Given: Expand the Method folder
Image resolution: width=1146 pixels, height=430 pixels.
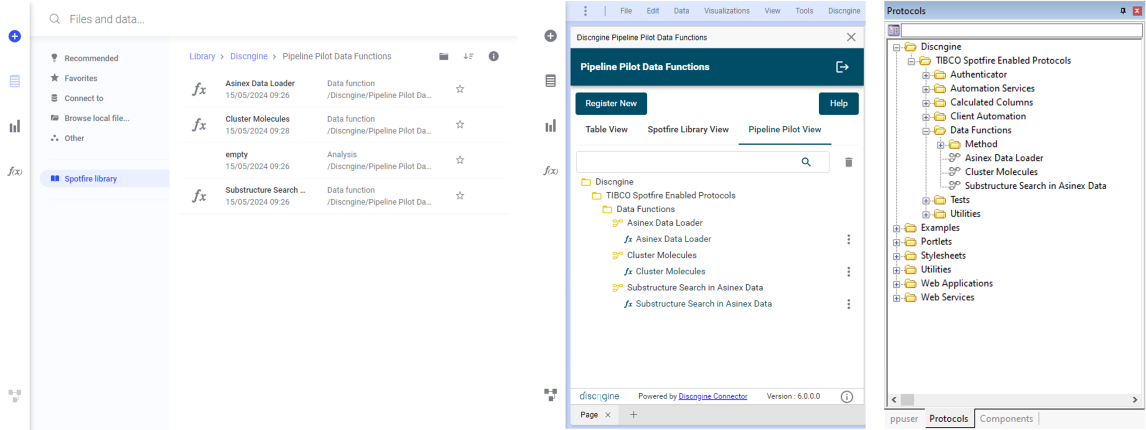Looking at the screenshot, I should 941,144.
